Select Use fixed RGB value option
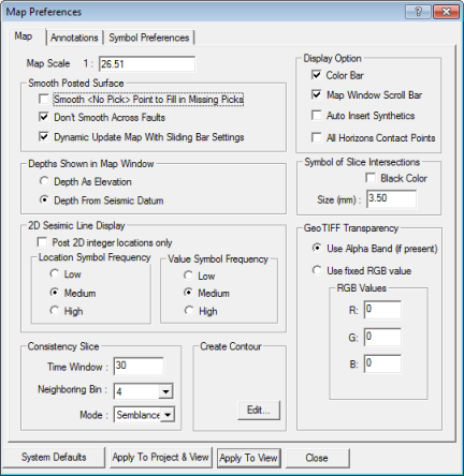The width and height of the screenshot is (464, 476). (x=316, y=270)
